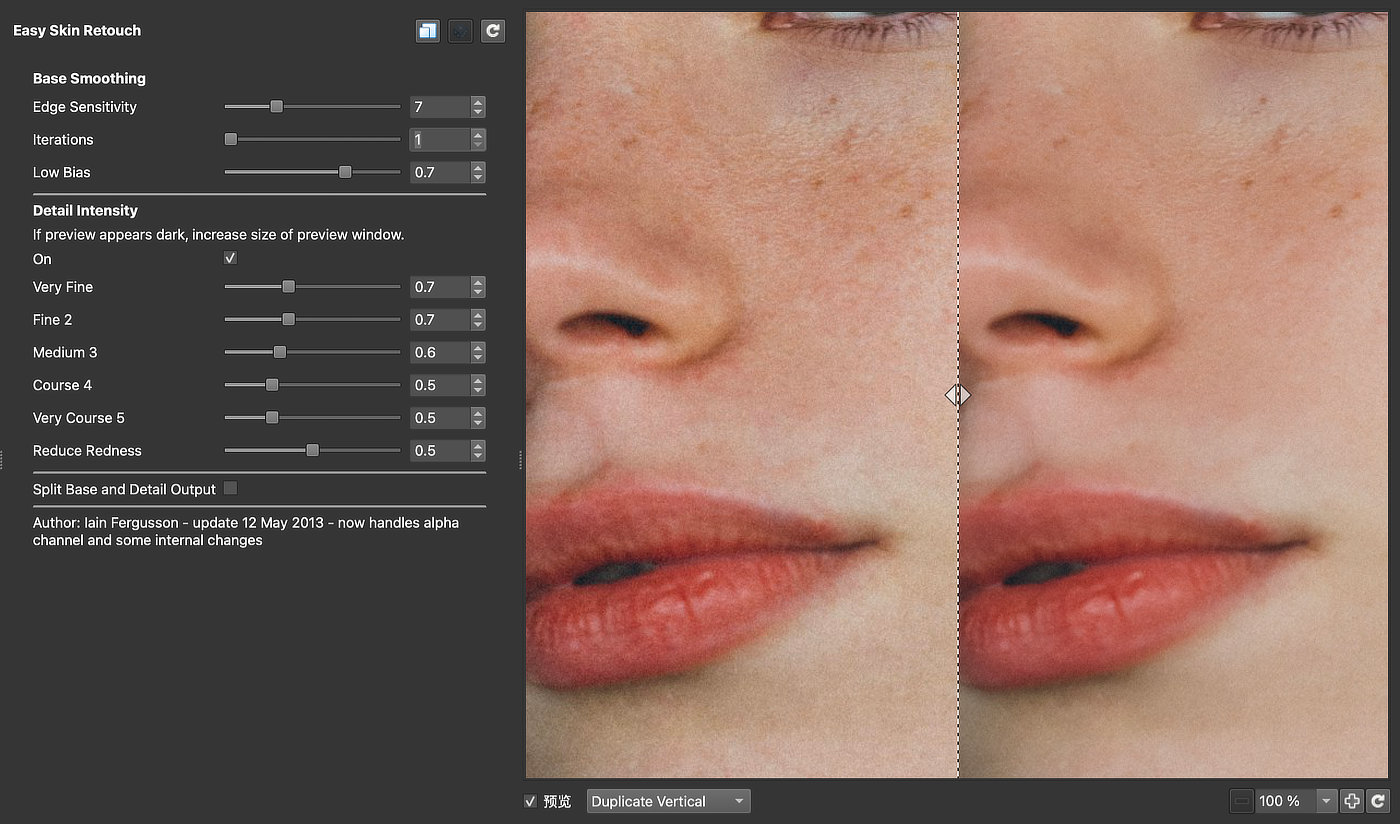Focus the Very Fine value field

440,287
